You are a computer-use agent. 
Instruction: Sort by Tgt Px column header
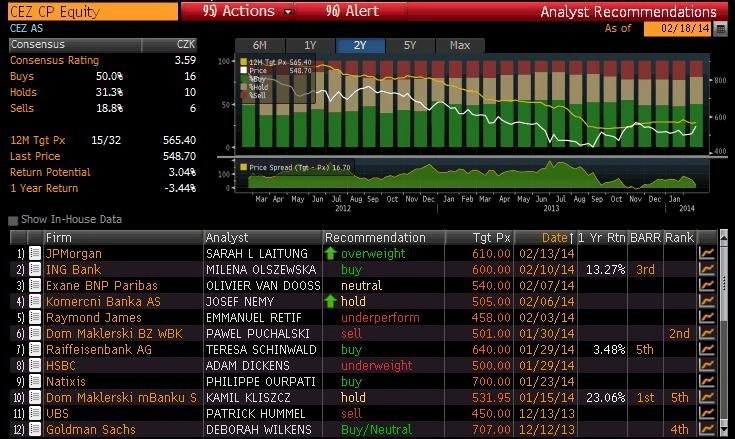point(480,238)
